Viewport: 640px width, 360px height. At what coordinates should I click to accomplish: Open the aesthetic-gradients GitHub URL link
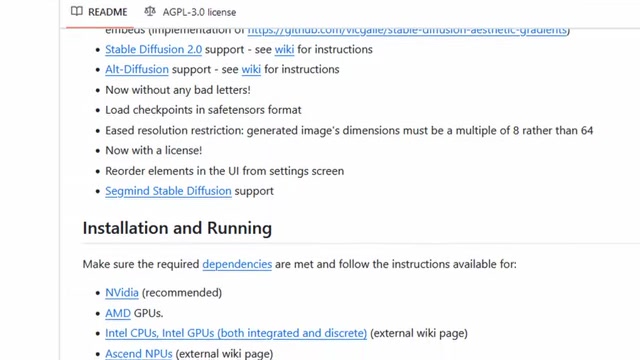click(x=407, y=30)
